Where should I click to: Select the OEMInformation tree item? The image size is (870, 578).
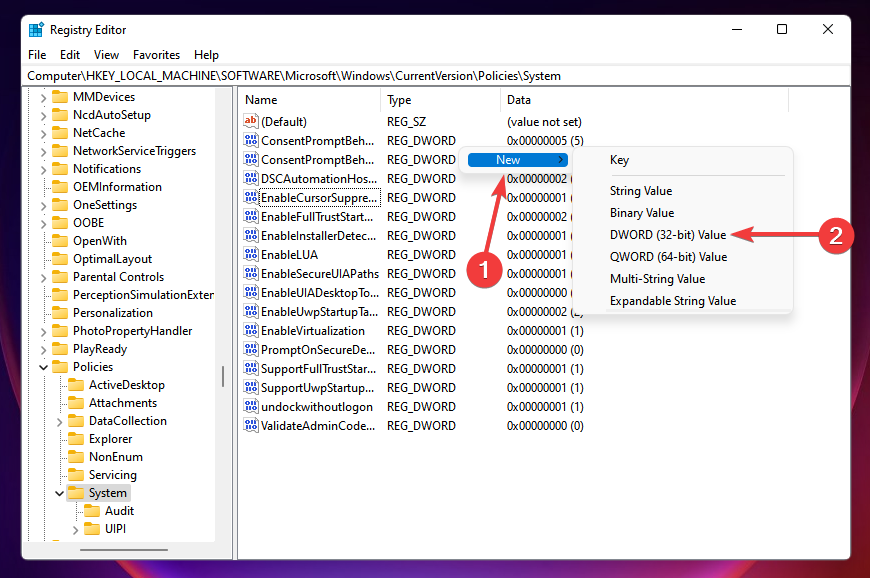(x=117, y=187)
